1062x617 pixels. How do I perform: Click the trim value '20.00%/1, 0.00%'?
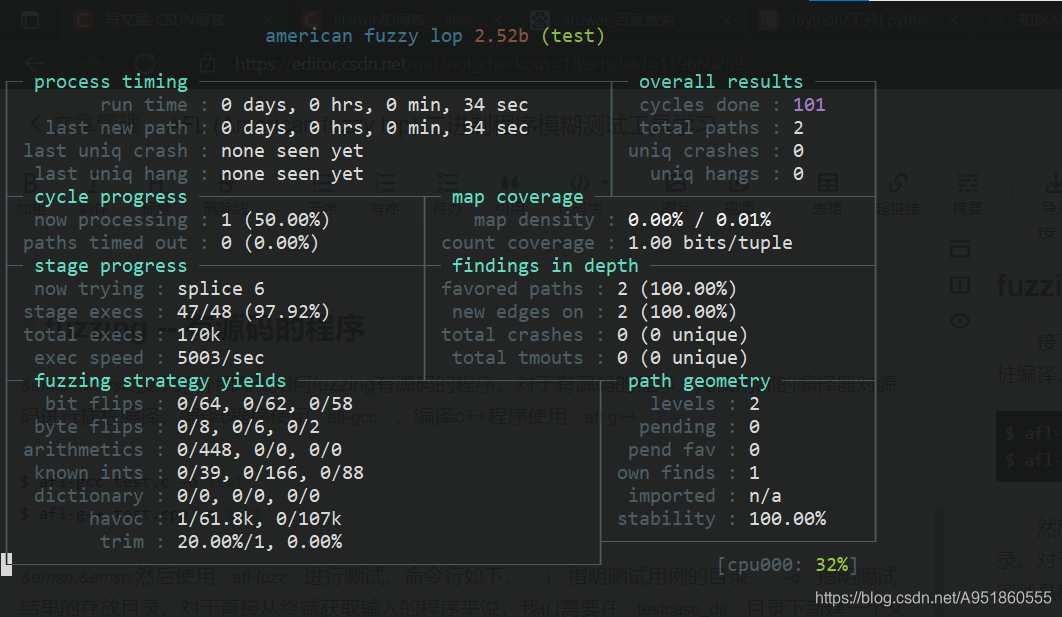[x=259, y=542]
